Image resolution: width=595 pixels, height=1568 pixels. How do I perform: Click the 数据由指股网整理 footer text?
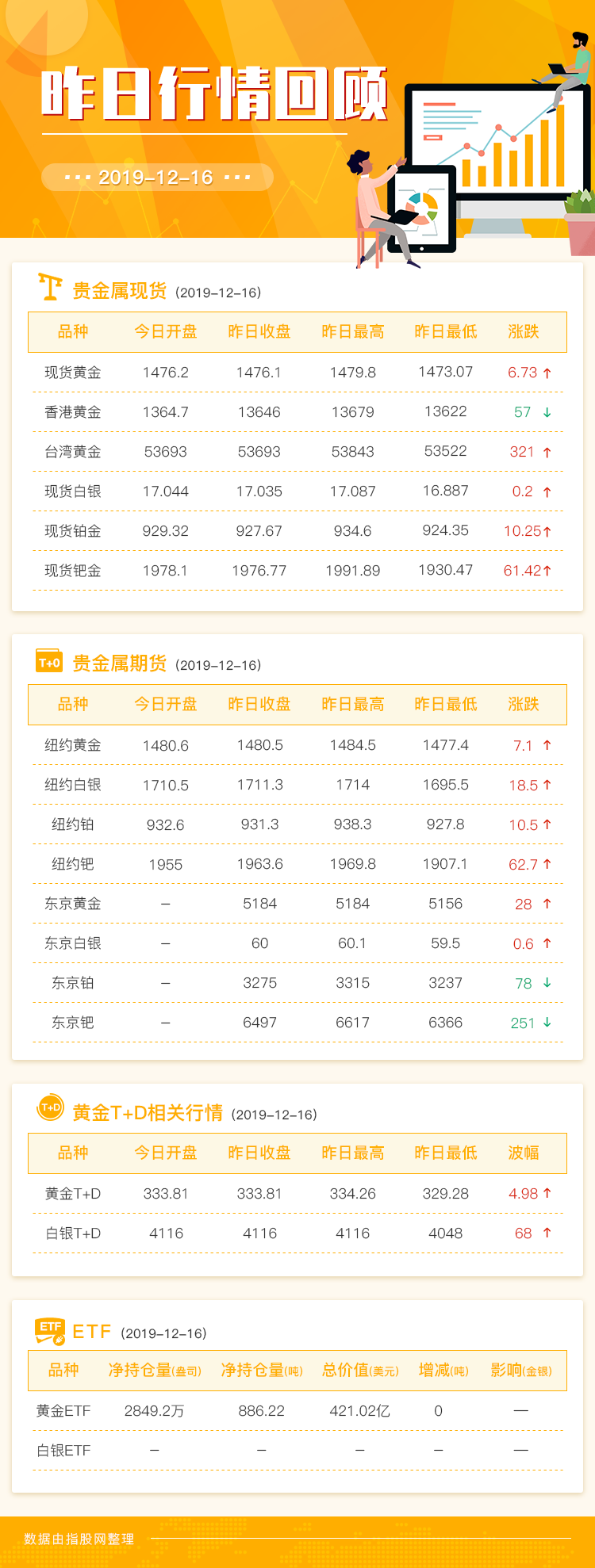pyautogui.click(x=79, y=1539)
